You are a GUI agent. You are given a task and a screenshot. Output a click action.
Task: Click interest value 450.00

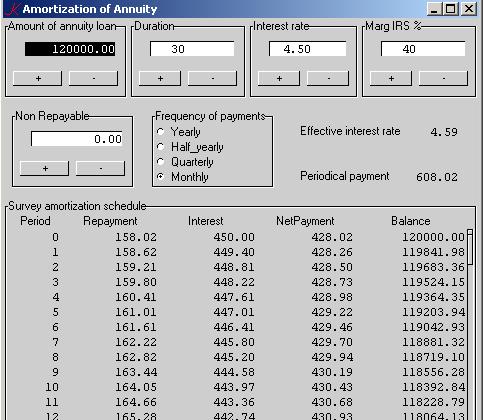coord(234,237)
